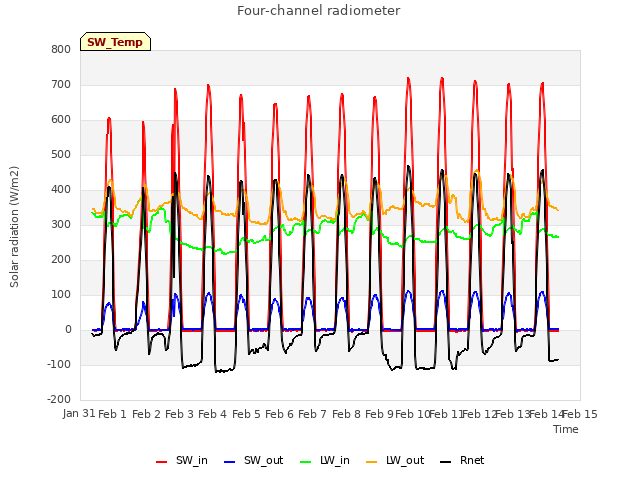
Task: Click the 'Feb 5' x-axis tick label
Action: pyautogui.click(x=247, y=414)
